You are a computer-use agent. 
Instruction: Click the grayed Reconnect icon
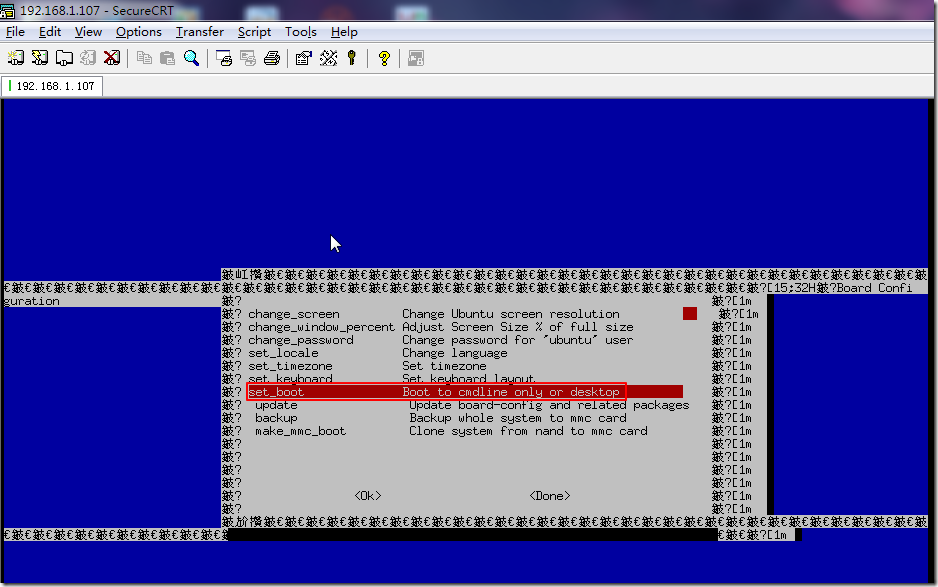pos(88,58)
